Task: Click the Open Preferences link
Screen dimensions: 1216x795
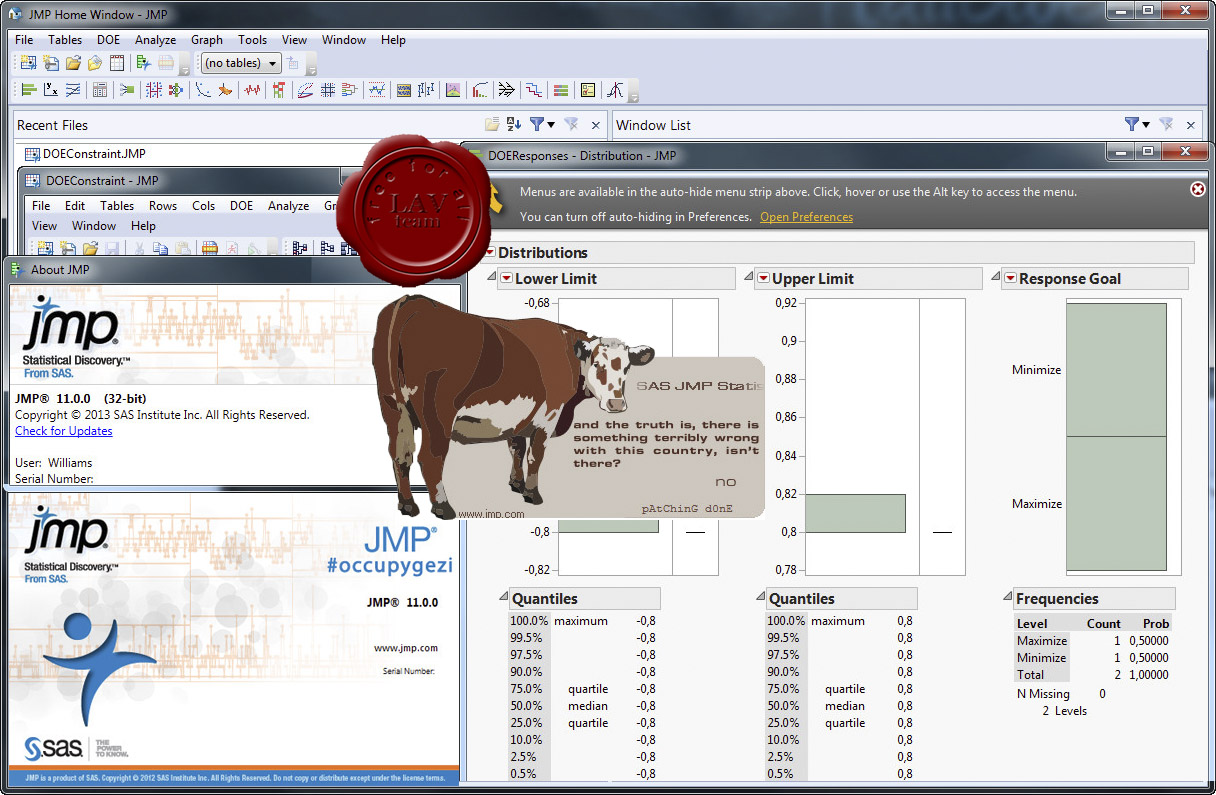Action: pos(806,217)
